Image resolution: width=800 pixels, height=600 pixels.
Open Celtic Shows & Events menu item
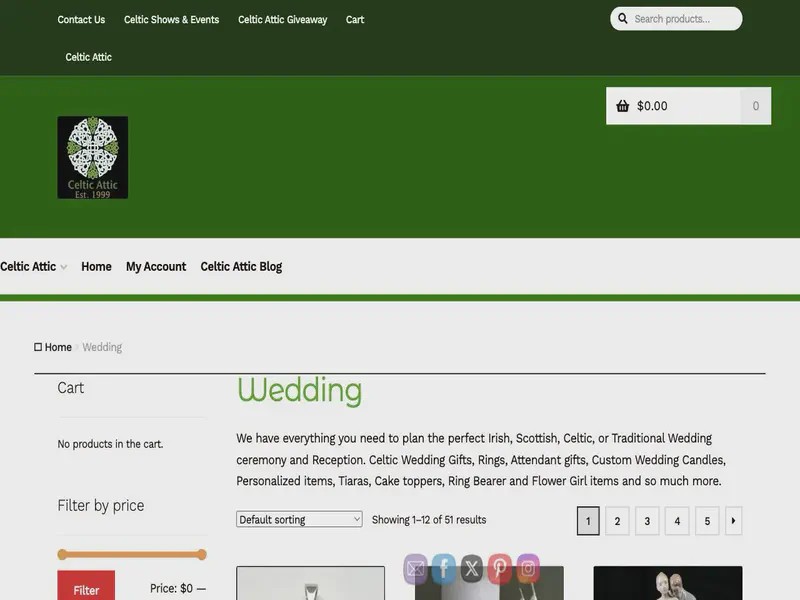pos(171,19)
